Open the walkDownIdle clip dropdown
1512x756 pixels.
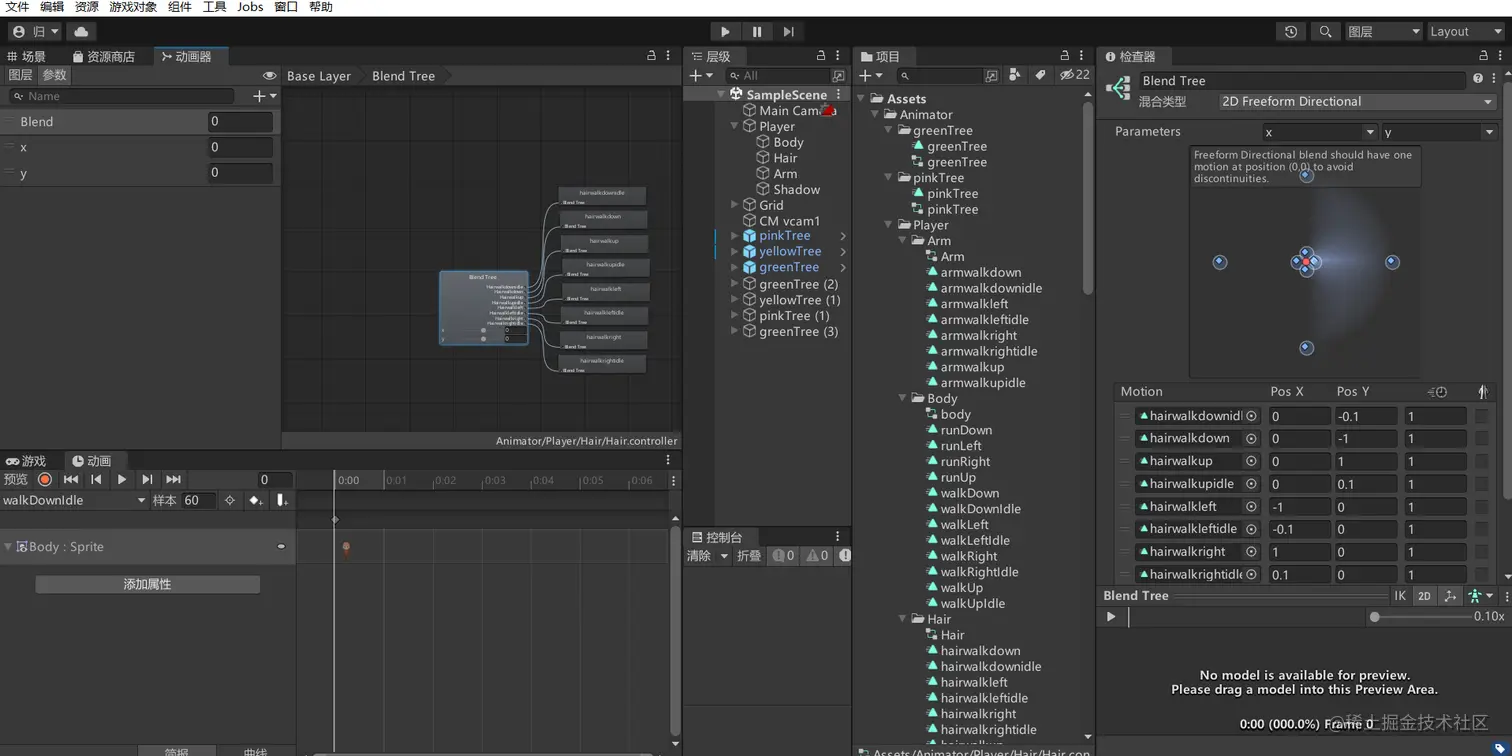(x=74, y=501)
